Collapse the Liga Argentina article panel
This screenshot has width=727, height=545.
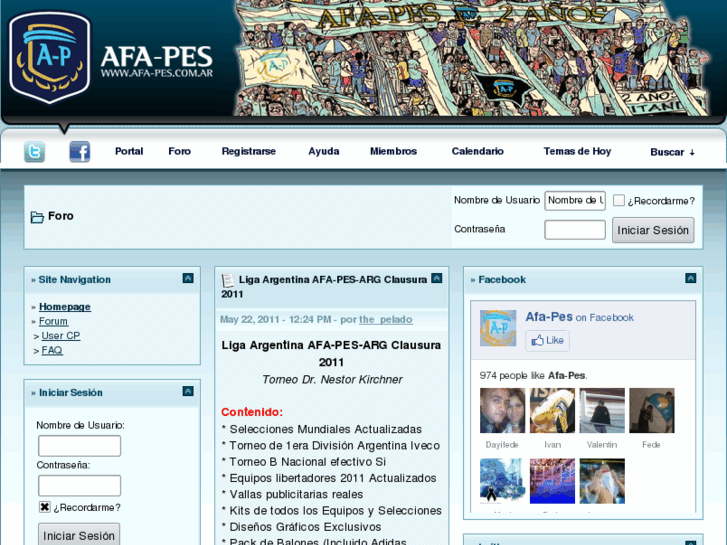point(436,278)
